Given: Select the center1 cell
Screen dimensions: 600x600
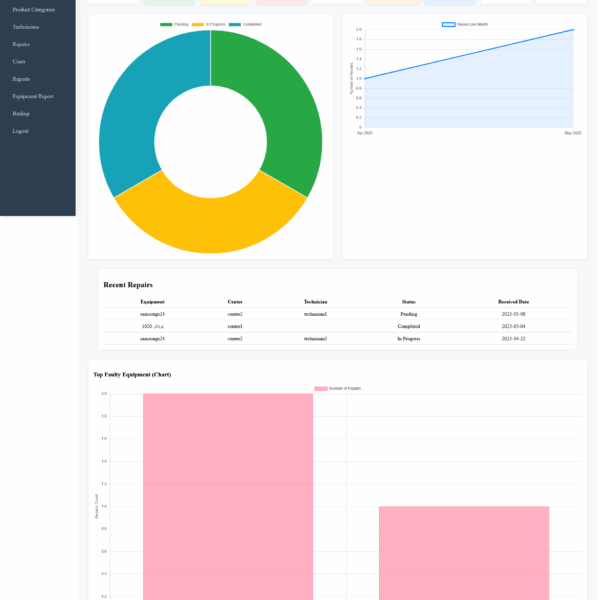Looking at the screenshot, I should click(x=235, y=326).
